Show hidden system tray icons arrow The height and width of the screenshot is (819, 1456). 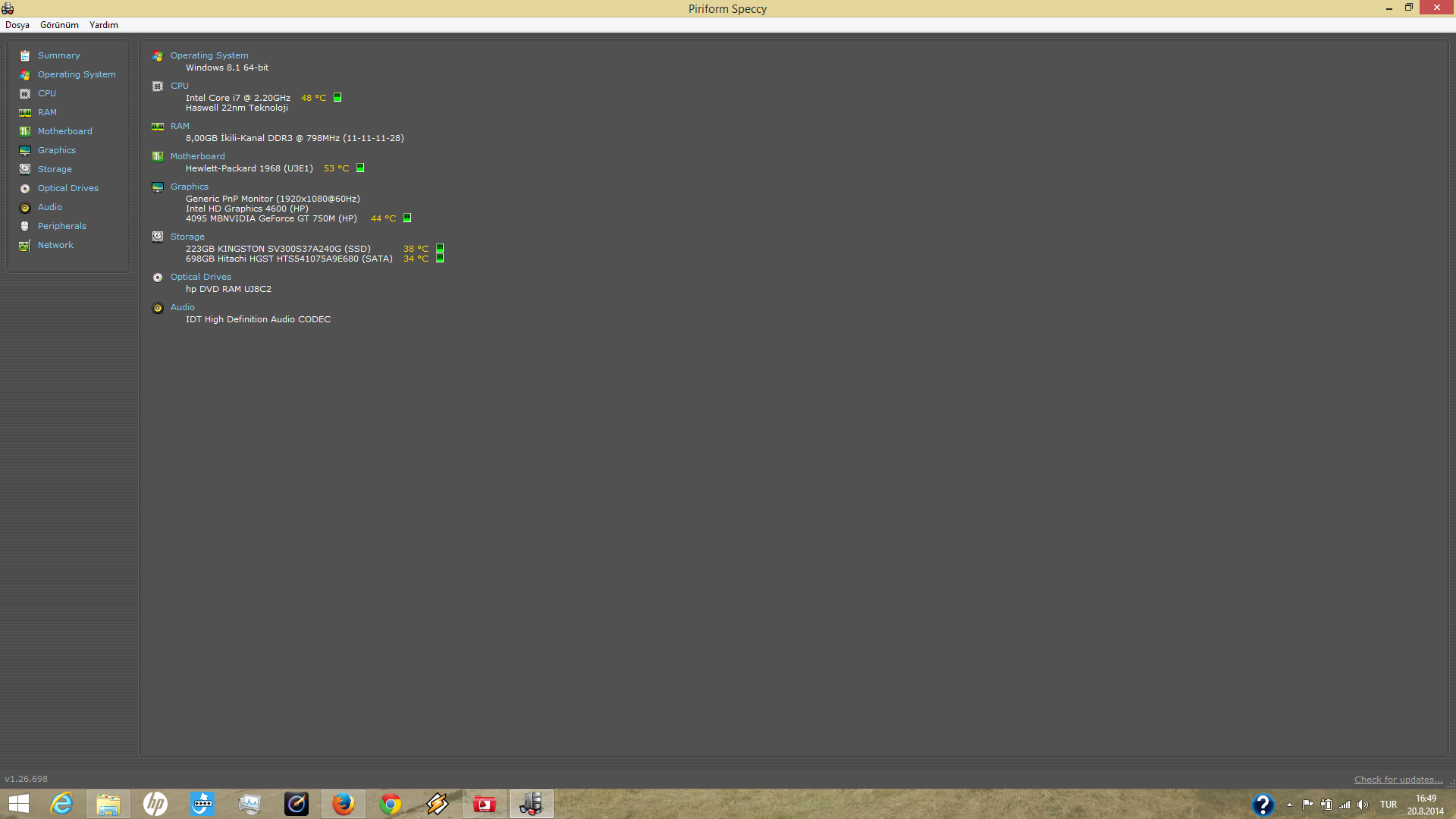point(1289,805)
